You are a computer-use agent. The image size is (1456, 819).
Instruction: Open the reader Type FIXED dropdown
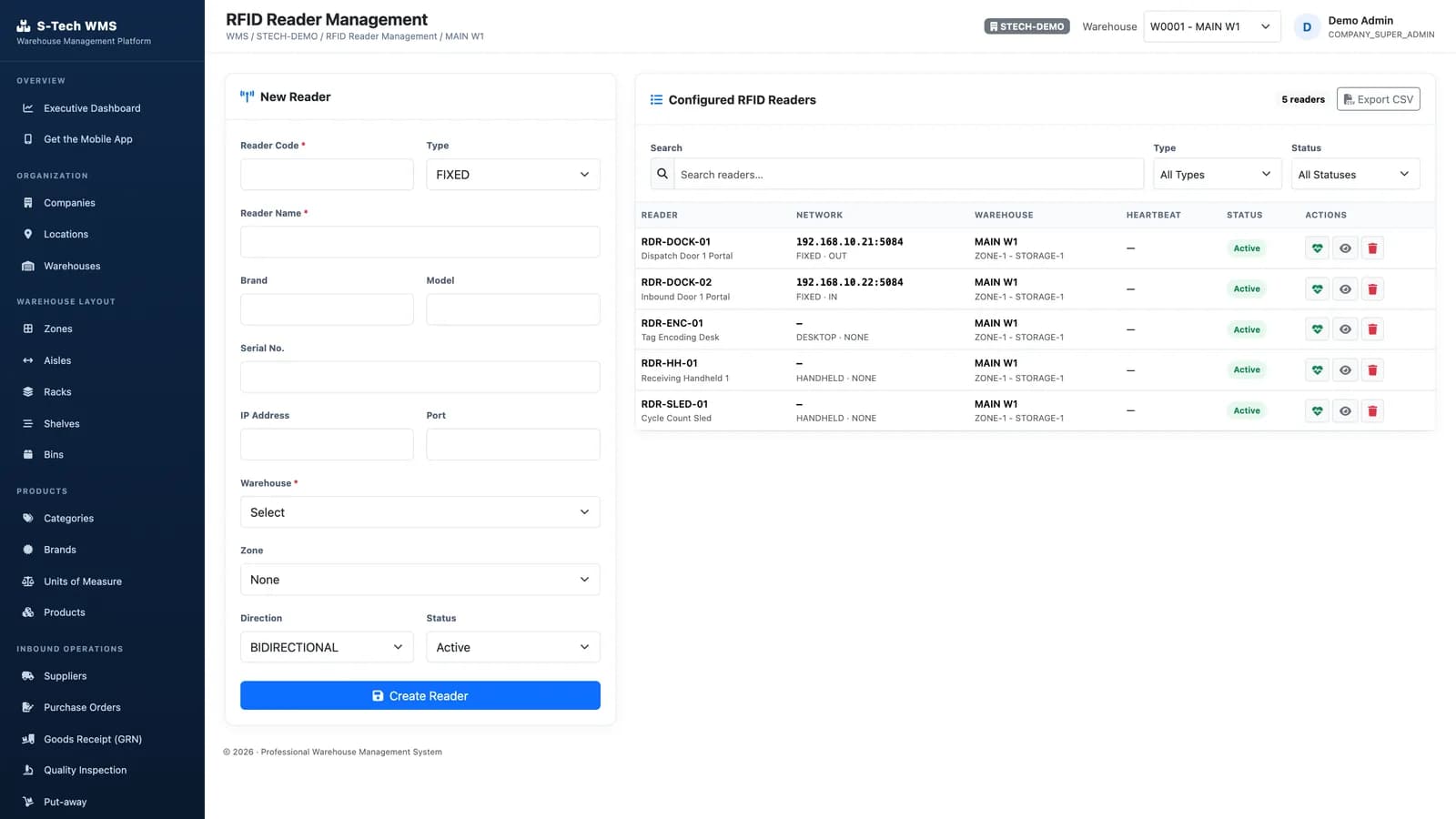tap(513, 175)
